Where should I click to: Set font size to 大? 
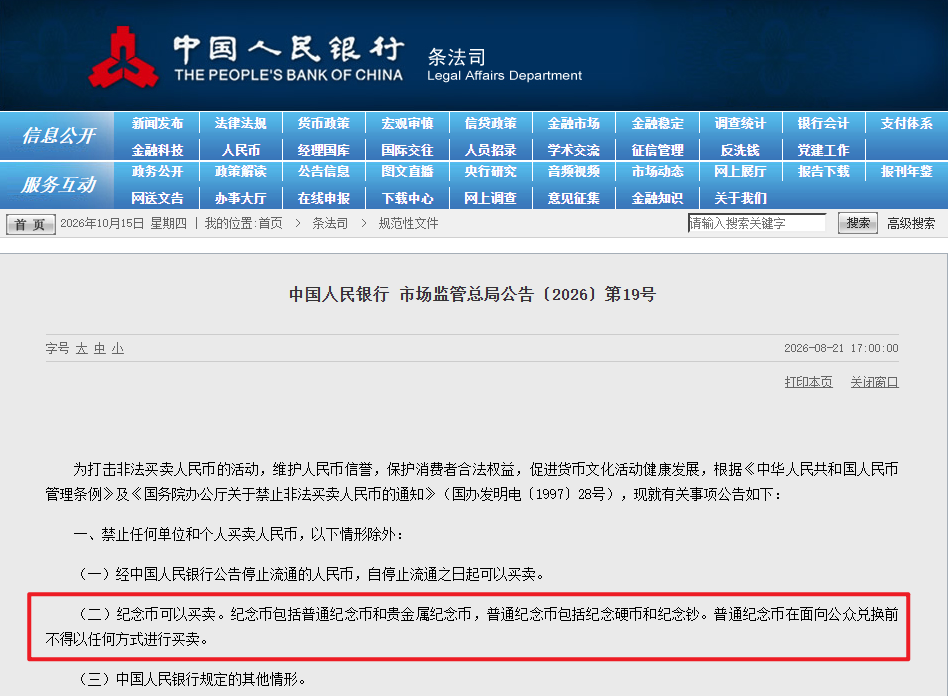pyautogui.click(x=82, y=348)
